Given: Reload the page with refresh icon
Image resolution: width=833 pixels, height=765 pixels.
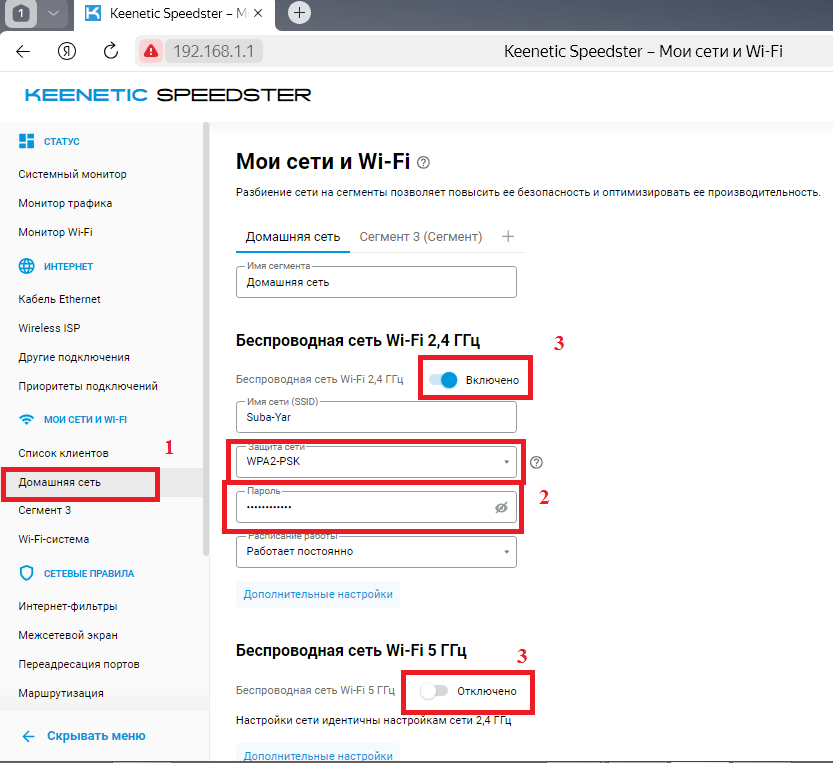Looking at the screenshot, I should (111, 51).
